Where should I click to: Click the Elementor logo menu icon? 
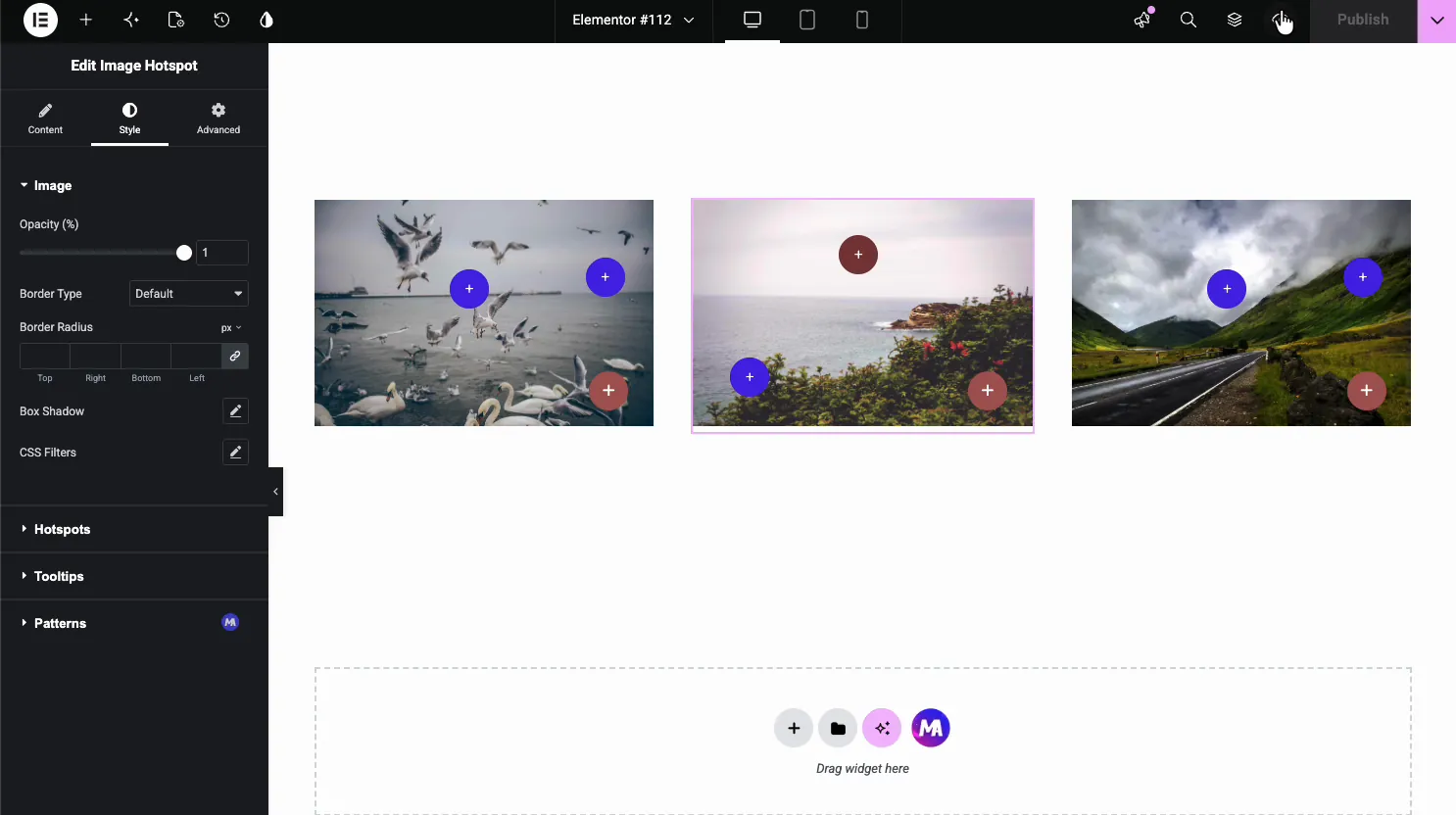(x=40, y=20)
